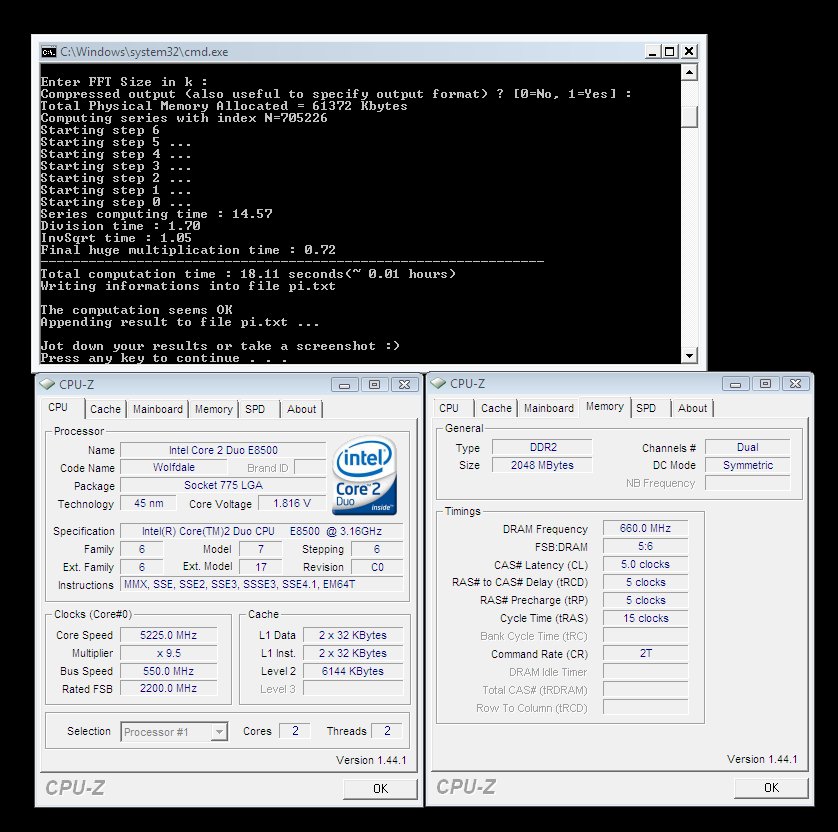Click the memory Size value 2048 MBytes

tap(542, 465)
